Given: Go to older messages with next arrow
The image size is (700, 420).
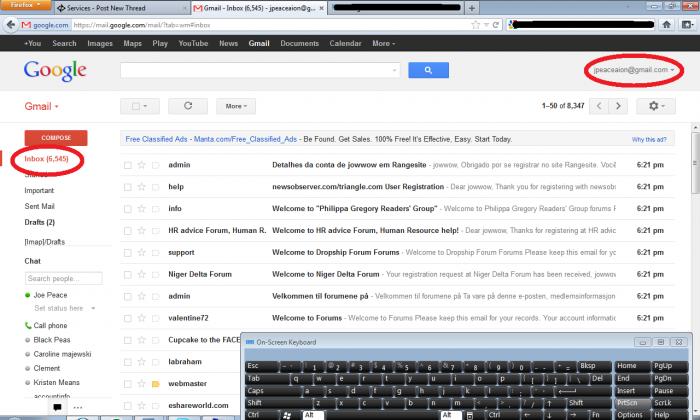Looking at the screenshot, I should click(618, 106).
